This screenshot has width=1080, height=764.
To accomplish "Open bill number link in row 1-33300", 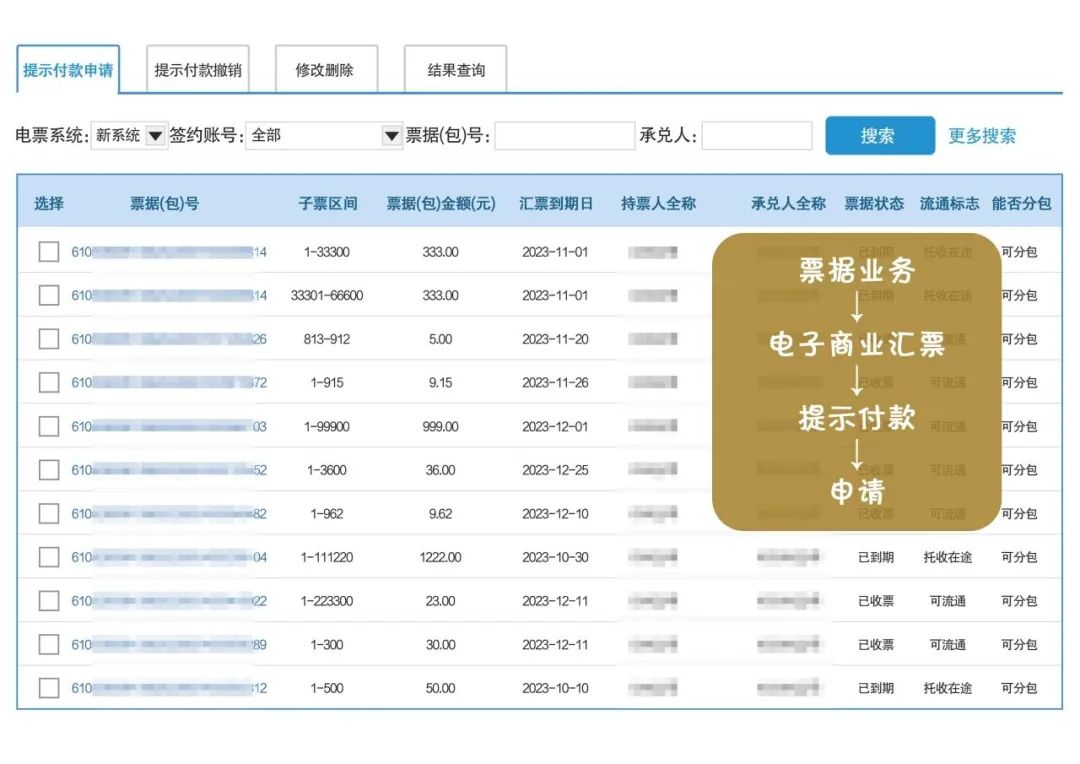I will click(169, 252).
